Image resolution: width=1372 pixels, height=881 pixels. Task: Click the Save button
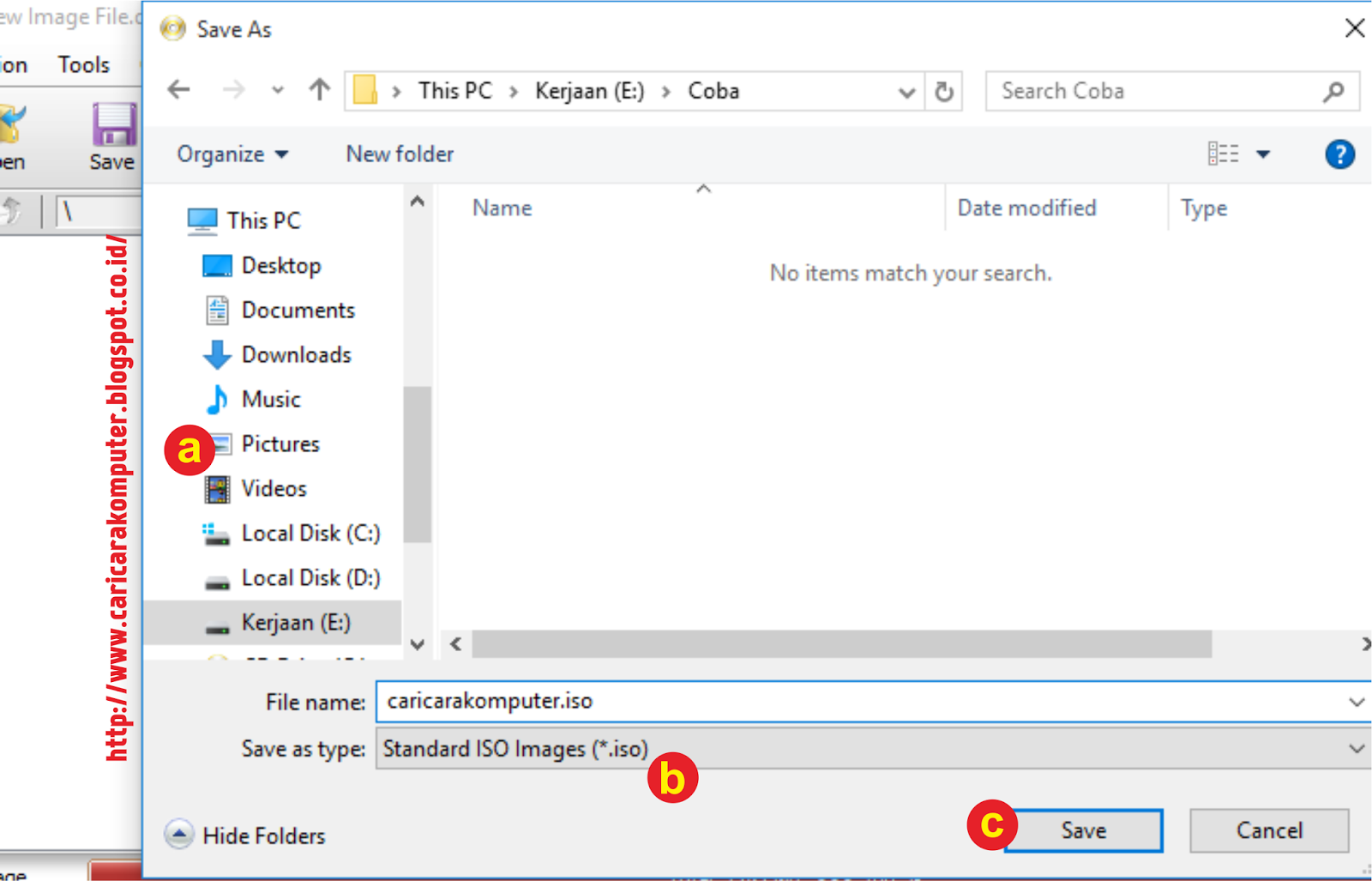tap(1083, 830)
